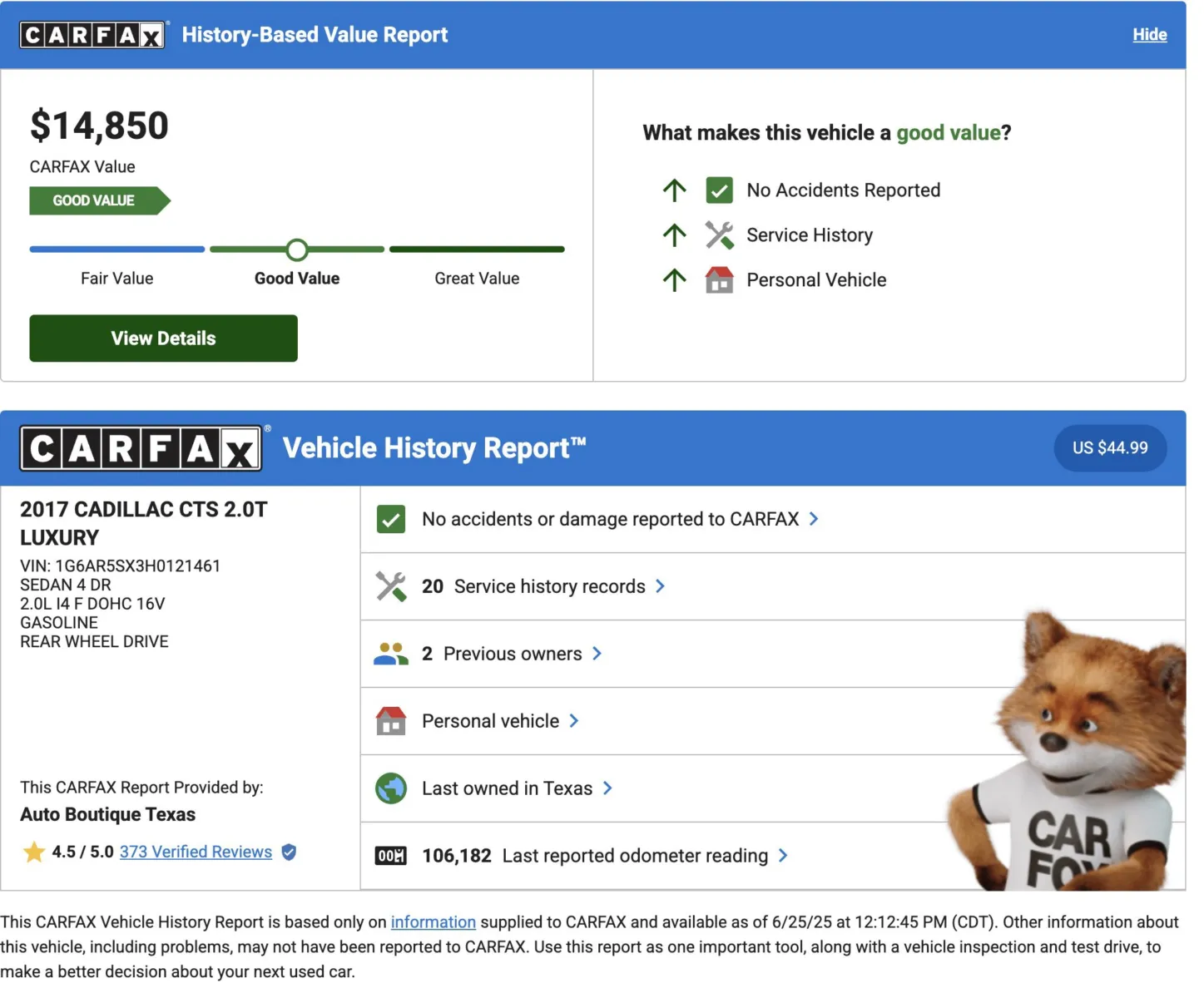Click the US $44.99 price button

pos(1110,448)
